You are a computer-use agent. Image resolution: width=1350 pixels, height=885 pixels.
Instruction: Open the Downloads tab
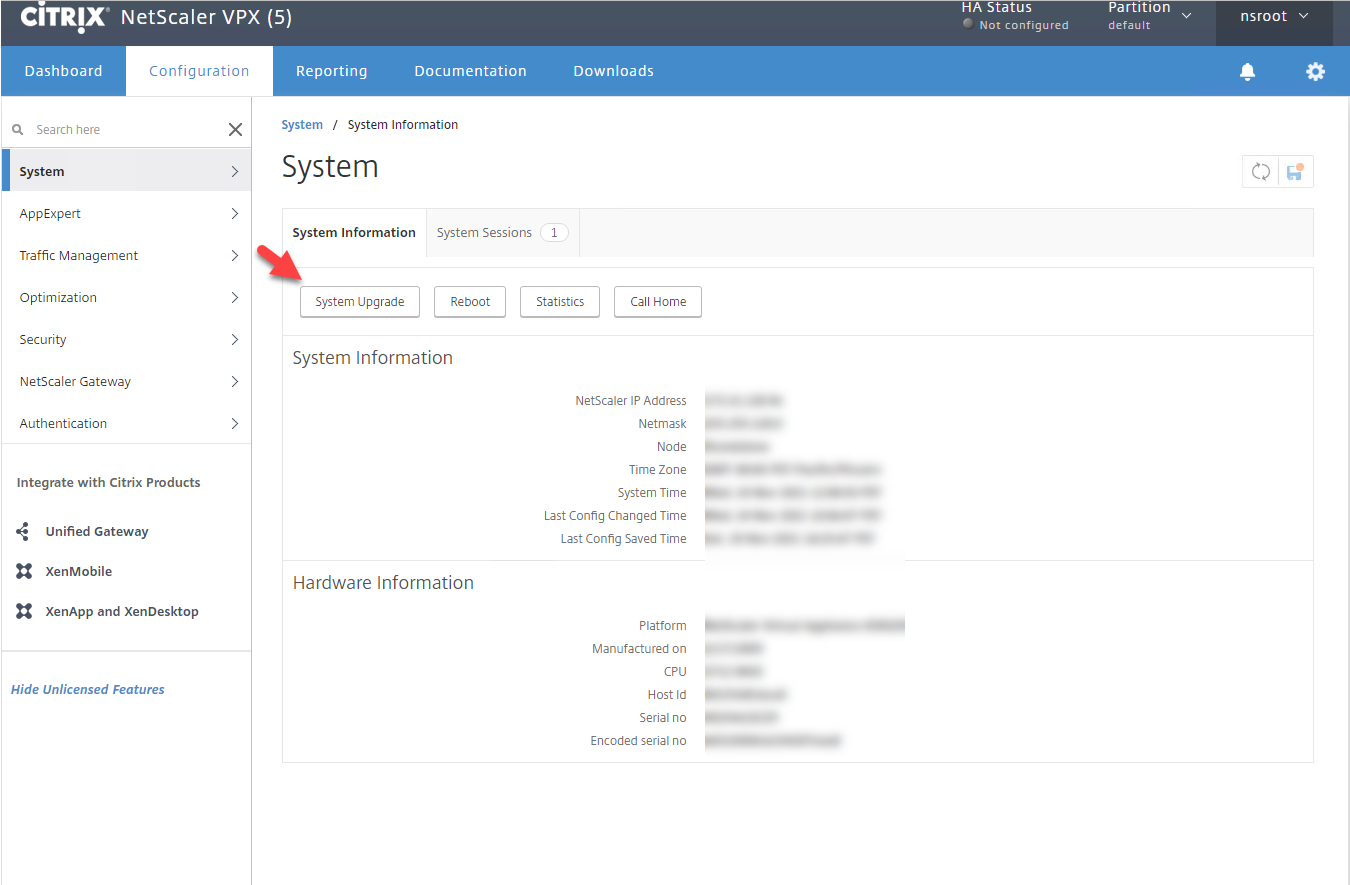tap(613, 71)
